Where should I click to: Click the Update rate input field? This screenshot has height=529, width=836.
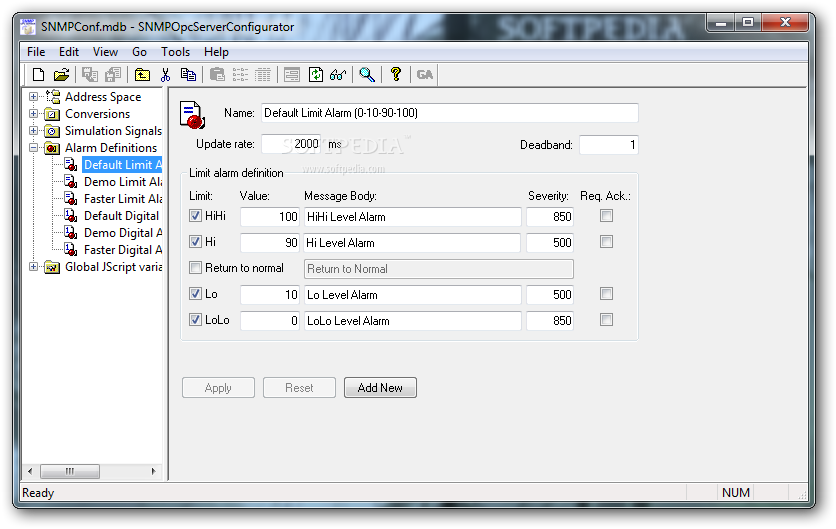click(291, 144)
